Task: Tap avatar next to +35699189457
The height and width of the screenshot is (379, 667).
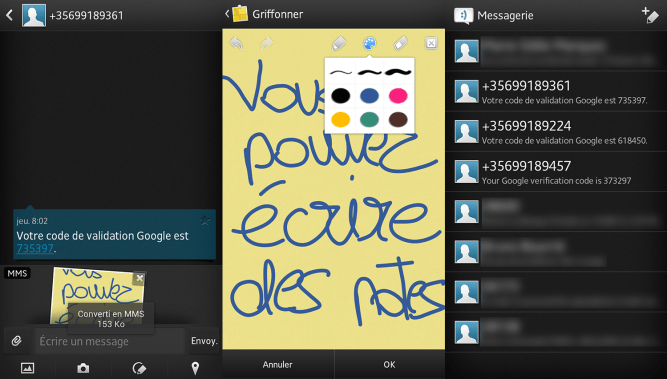Action: click(466, 171)
